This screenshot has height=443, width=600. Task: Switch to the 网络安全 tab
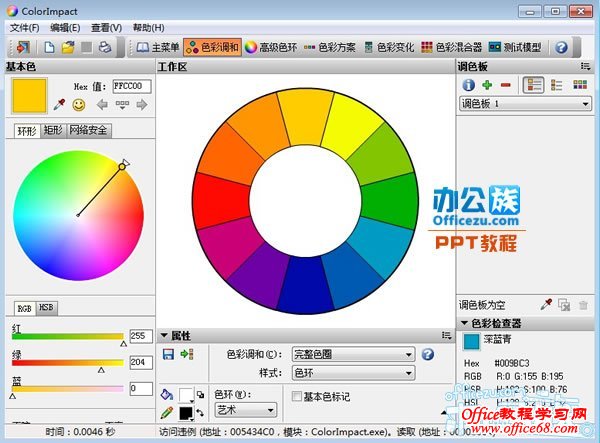[x=89, y=130]
